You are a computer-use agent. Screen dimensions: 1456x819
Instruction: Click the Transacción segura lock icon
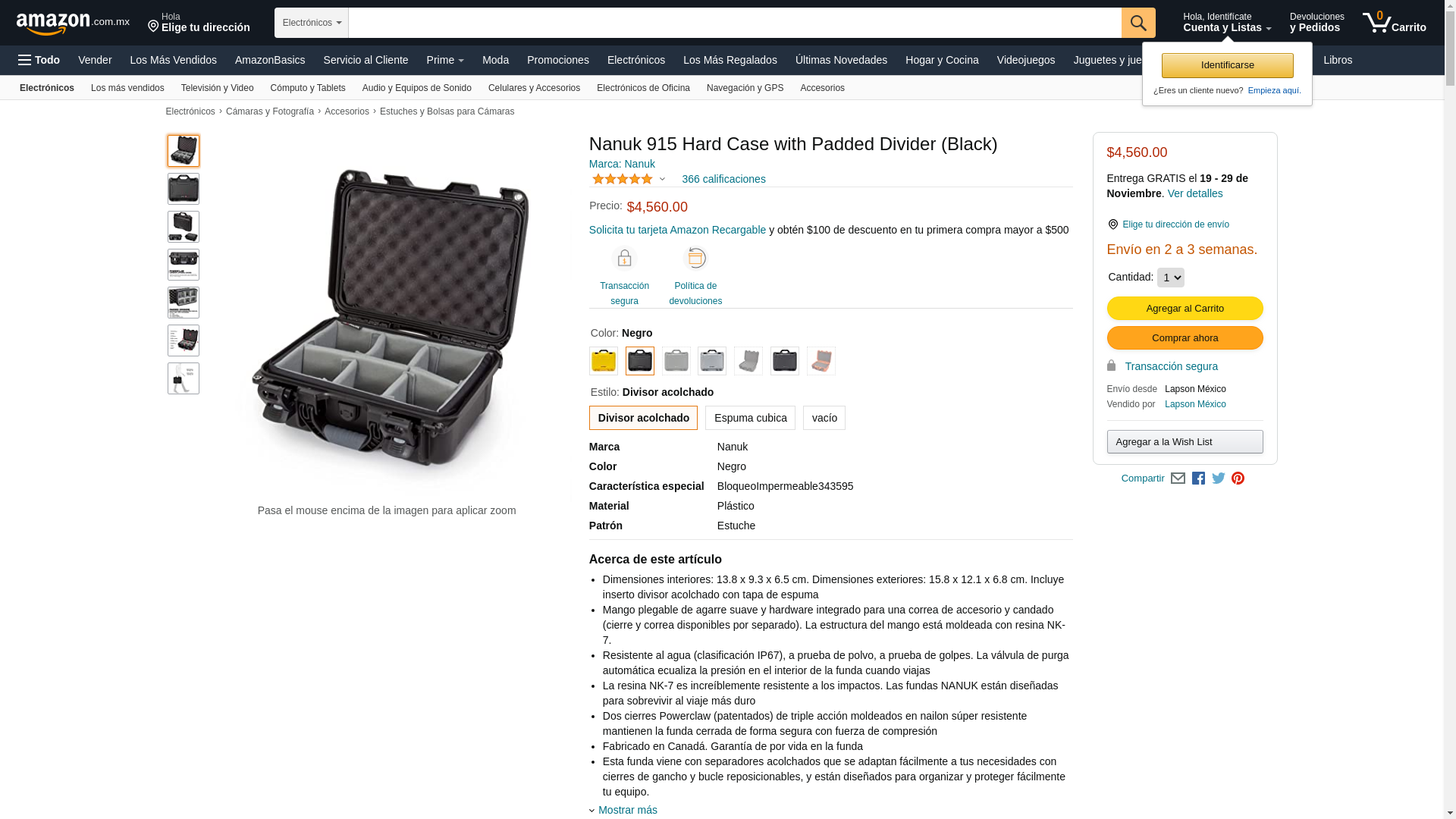[624, 259]
